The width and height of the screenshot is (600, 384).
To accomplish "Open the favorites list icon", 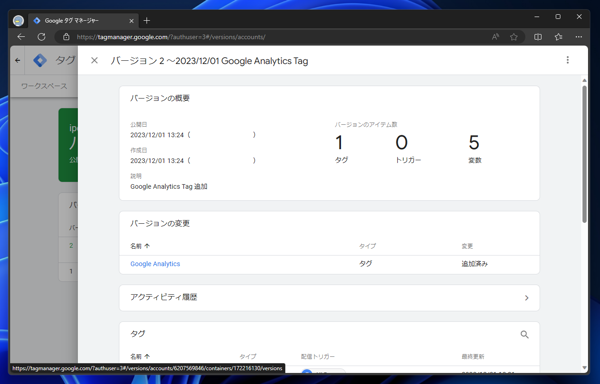I will (x=558, y=37).
